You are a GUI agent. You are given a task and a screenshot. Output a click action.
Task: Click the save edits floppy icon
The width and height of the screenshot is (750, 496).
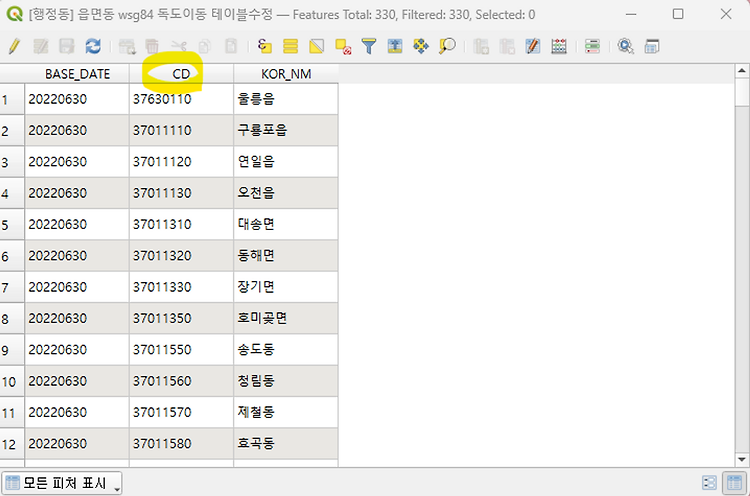[x=66, y=46]
